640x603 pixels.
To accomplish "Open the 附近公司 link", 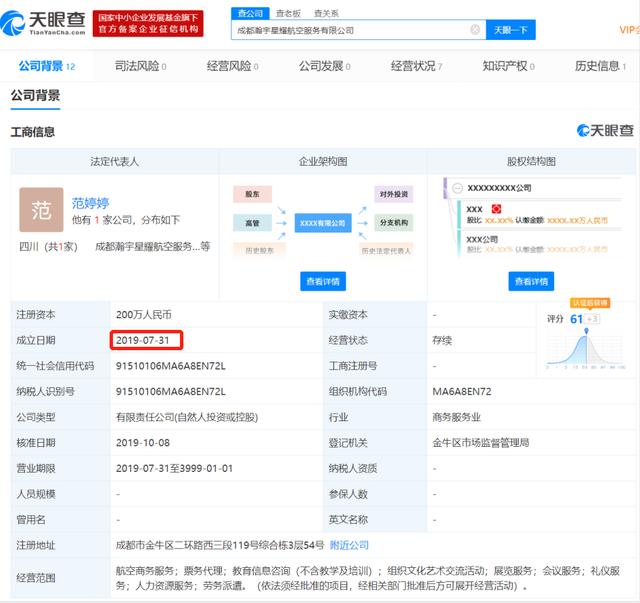I will click(349, 545).
